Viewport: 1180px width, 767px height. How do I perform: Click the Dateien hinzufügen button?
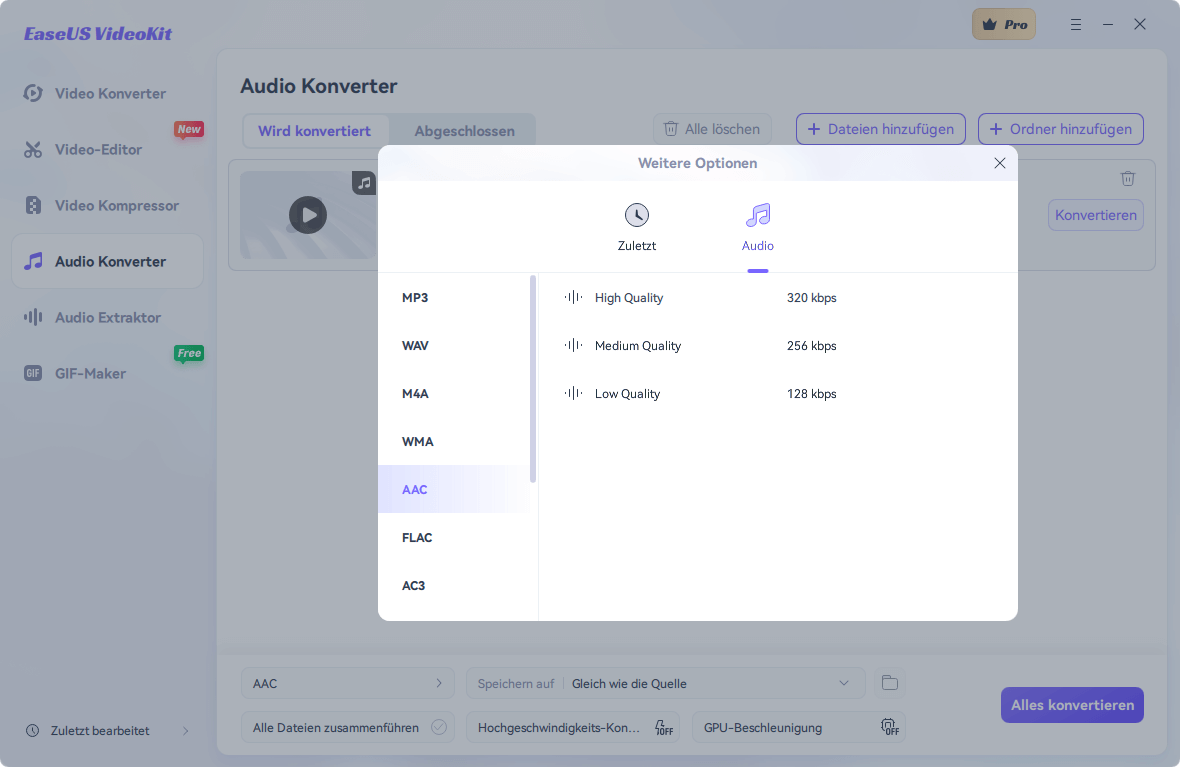pos(880,129)
